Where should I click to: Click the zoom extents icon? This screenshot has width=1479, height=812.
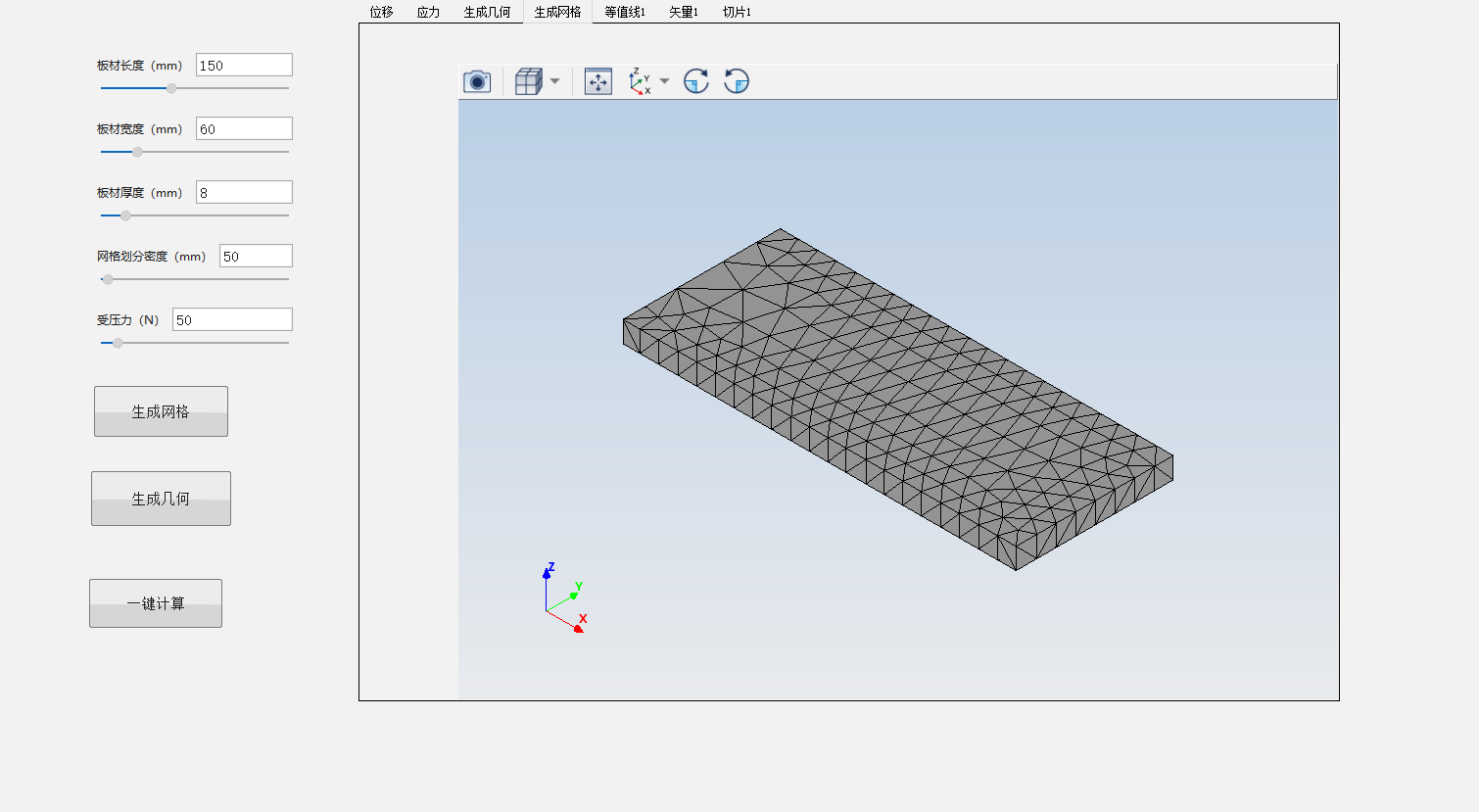[x=598, y=81]
